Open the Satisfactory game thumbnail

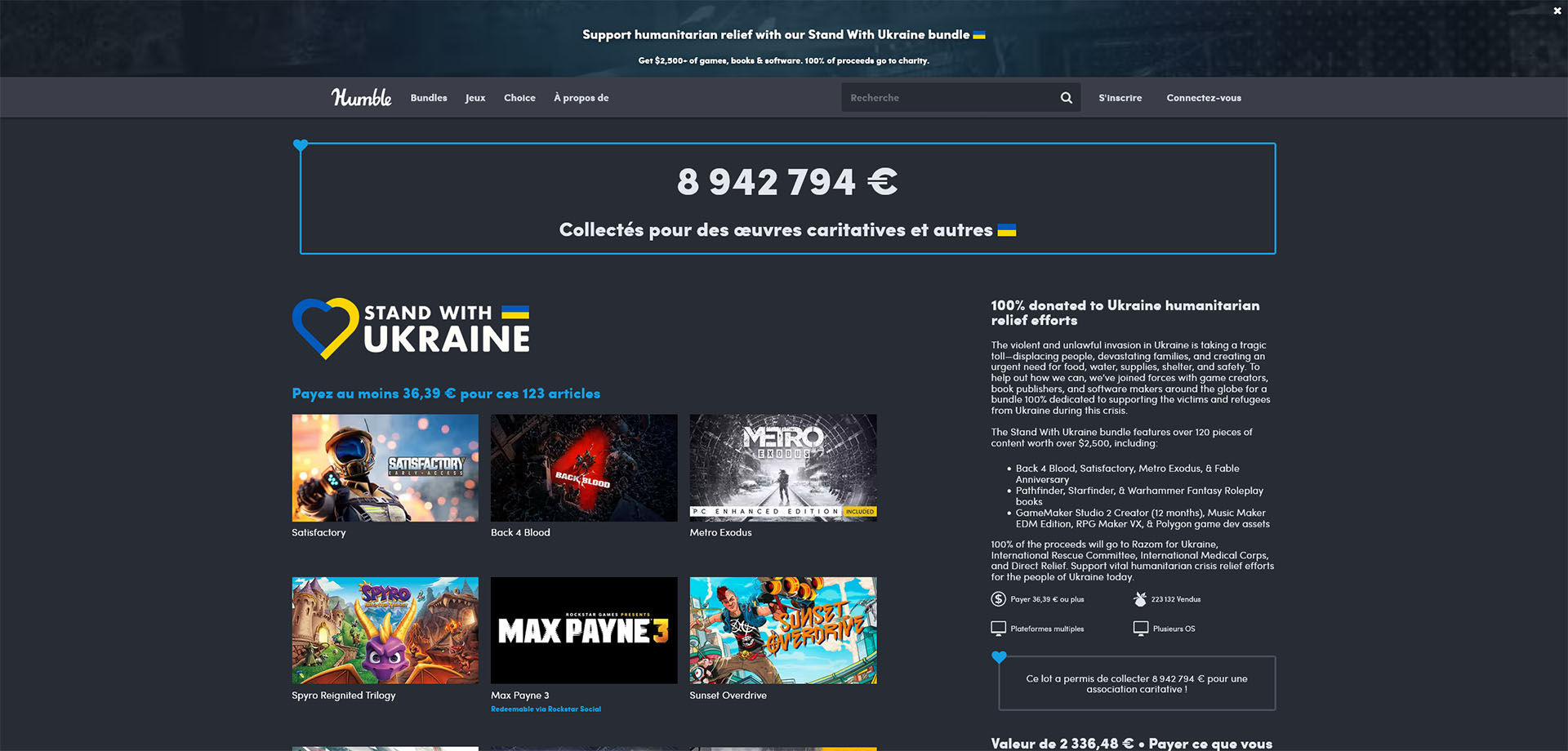tap(385, 468)
